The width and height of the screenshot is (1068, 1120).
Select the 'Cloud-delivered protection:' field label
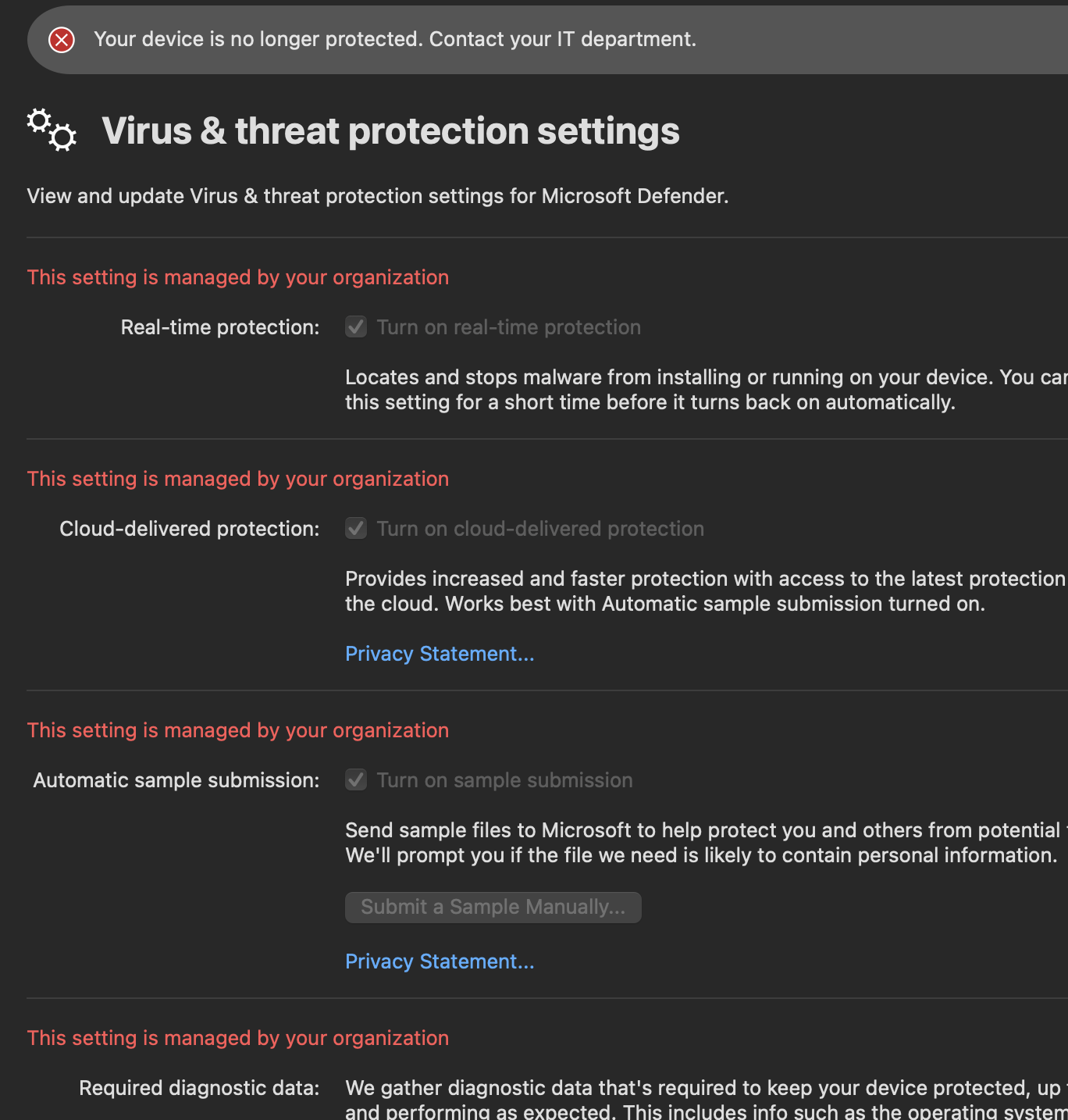coord(190,529)
